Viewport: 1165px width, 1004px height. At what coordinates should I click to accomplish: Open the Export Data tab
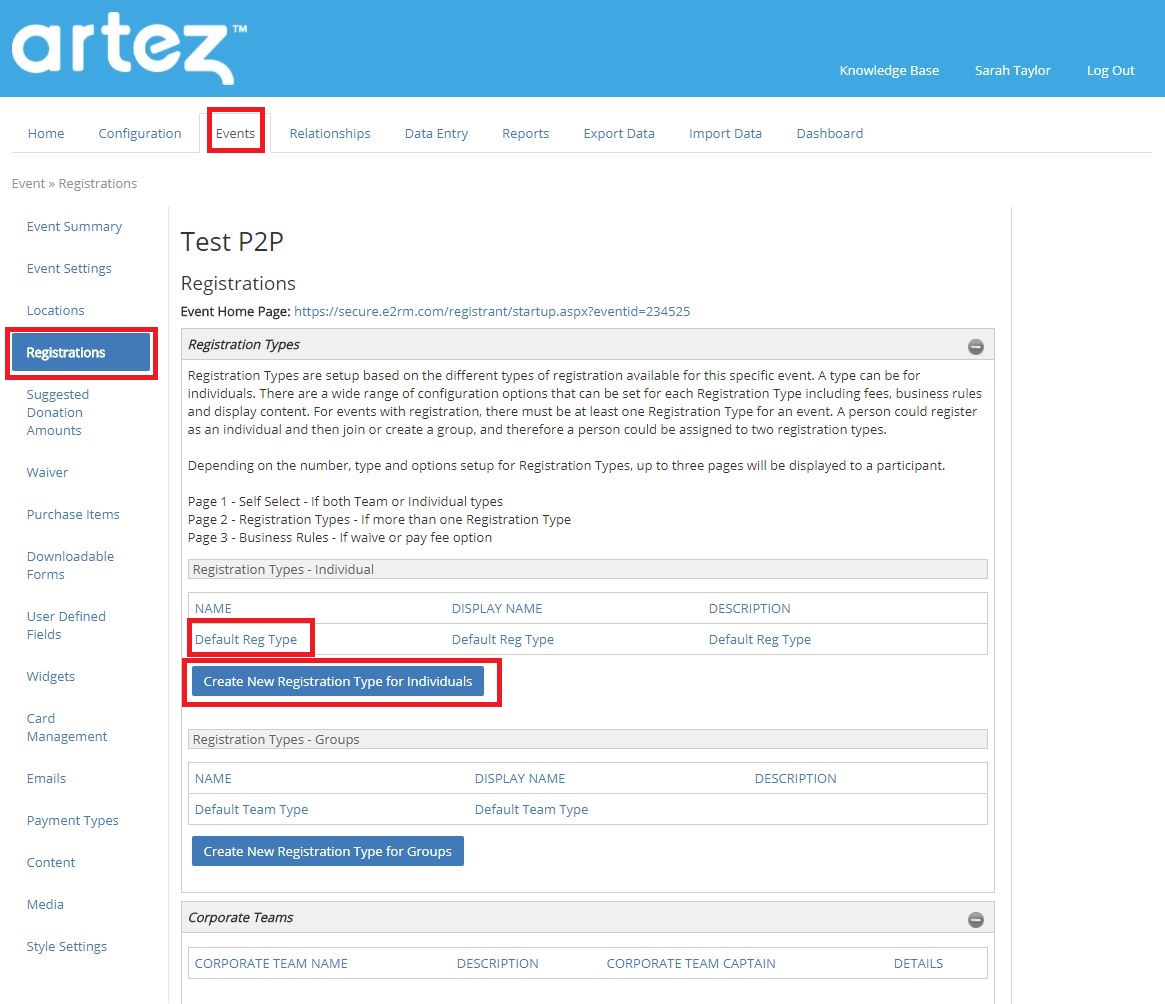tap(619, 134)
